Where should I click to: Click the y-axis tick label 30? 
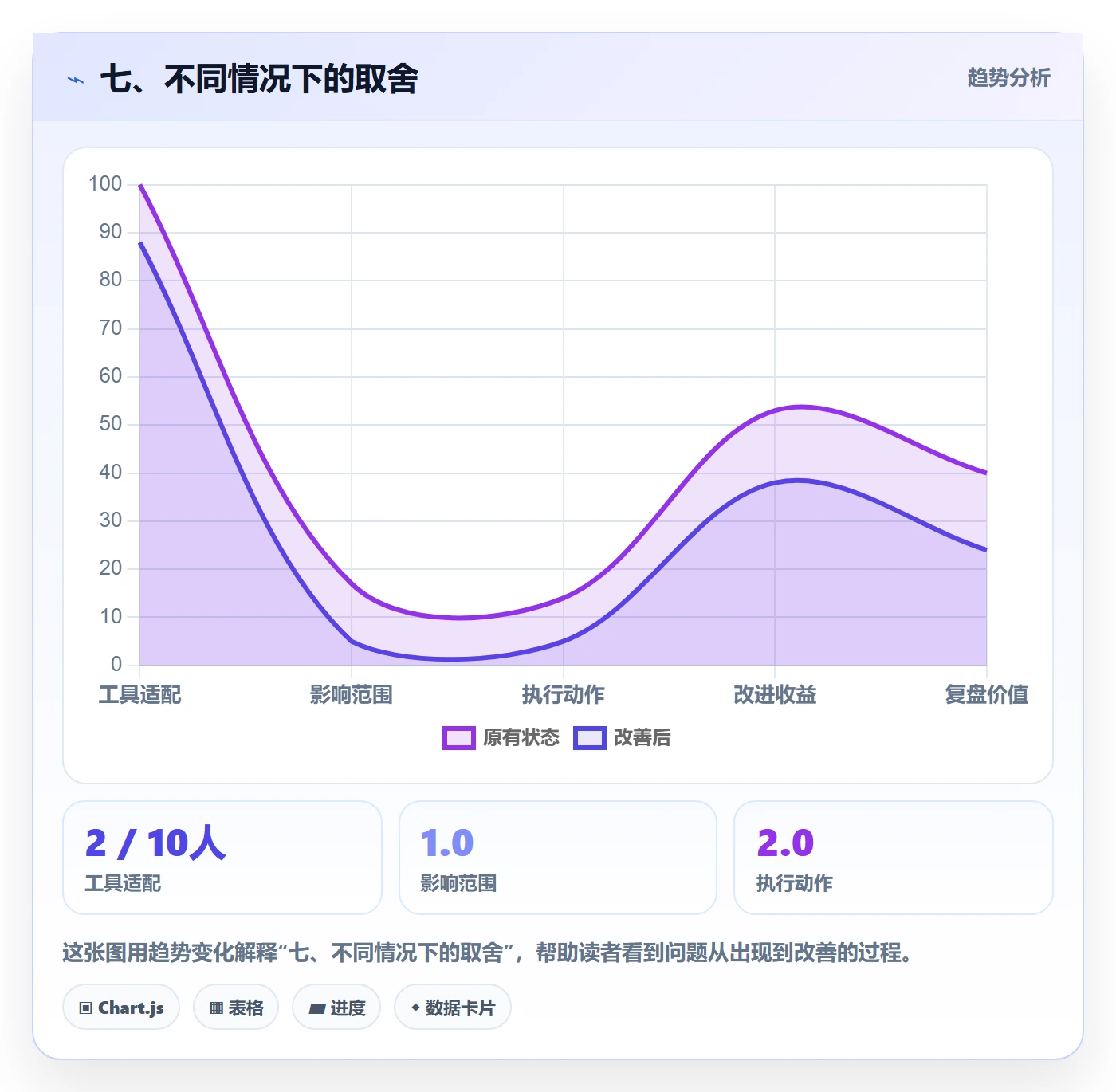coord(111,520)
